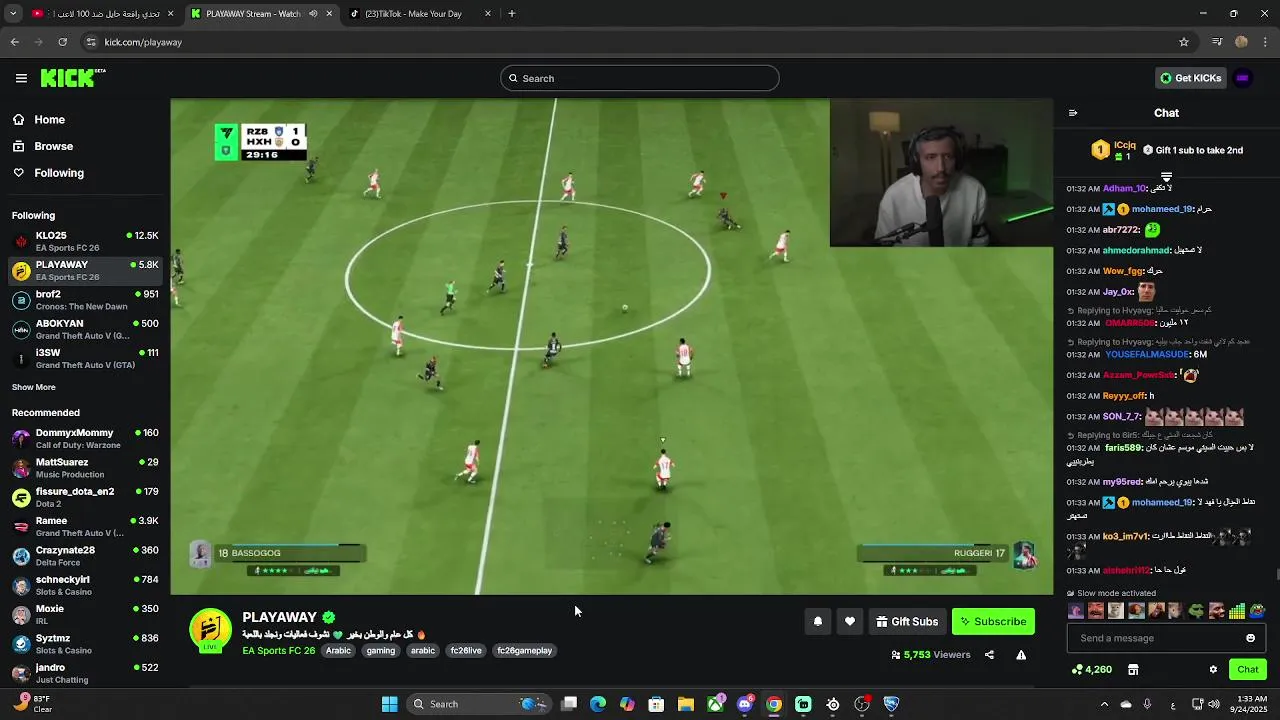Reload the page
Screen dimensions: 1280x720
pyautogui.click(x=63, y=42)
